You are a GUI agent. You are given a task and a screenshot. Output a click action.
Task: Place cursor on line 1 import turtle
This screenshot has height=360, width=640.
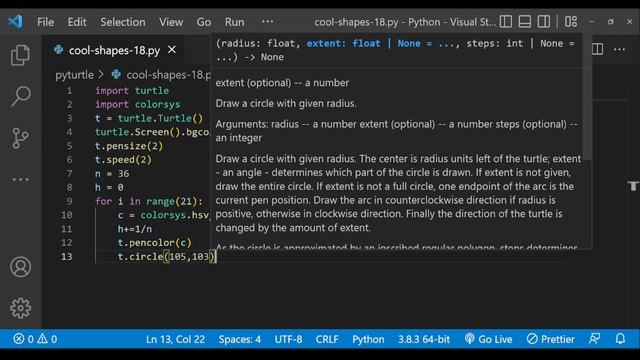click(132, 90)
